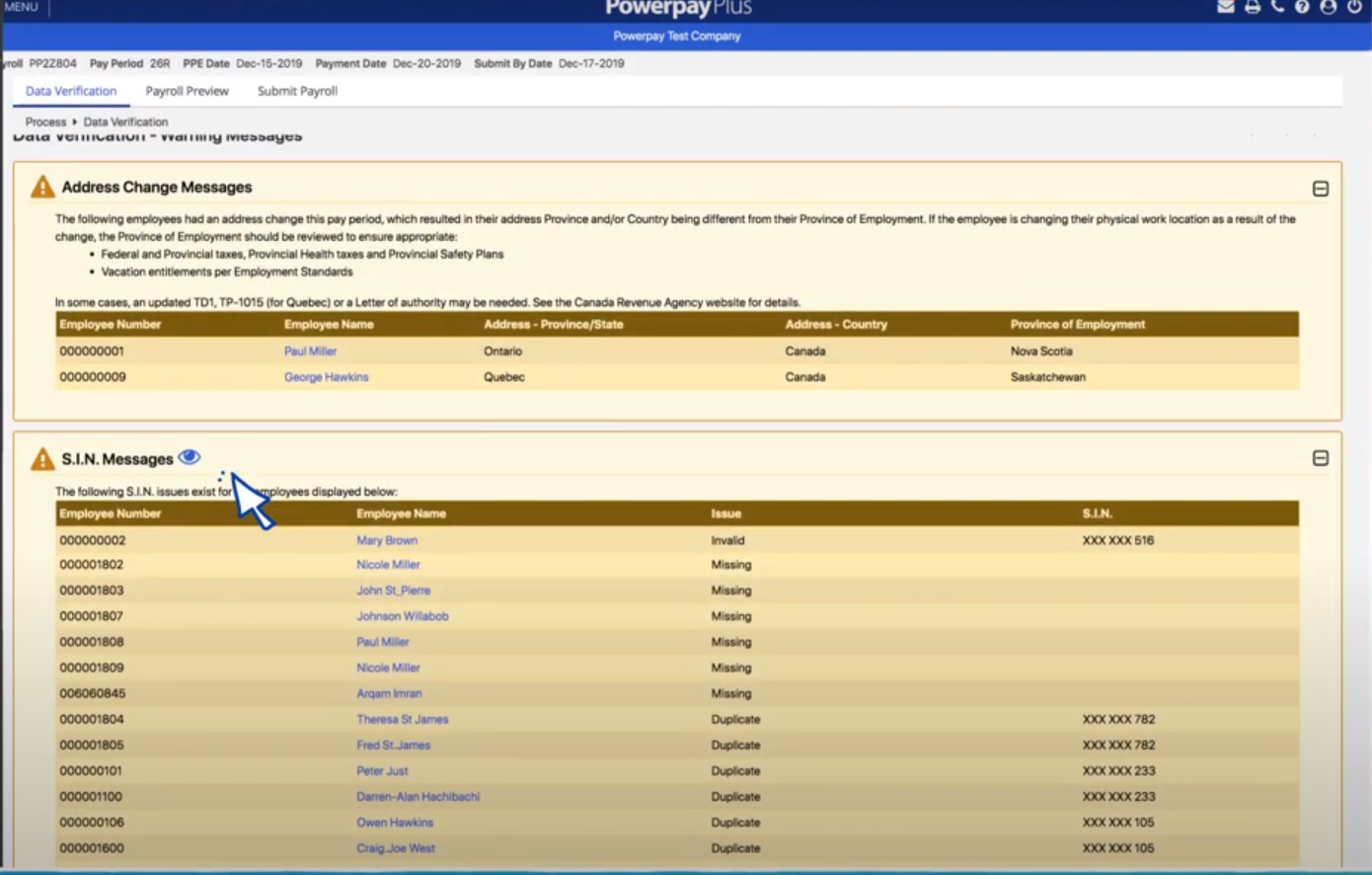Switch to the Payroll Preview tab
Image resolution: width=1372 pixels, height=875 pixels.
187,91
